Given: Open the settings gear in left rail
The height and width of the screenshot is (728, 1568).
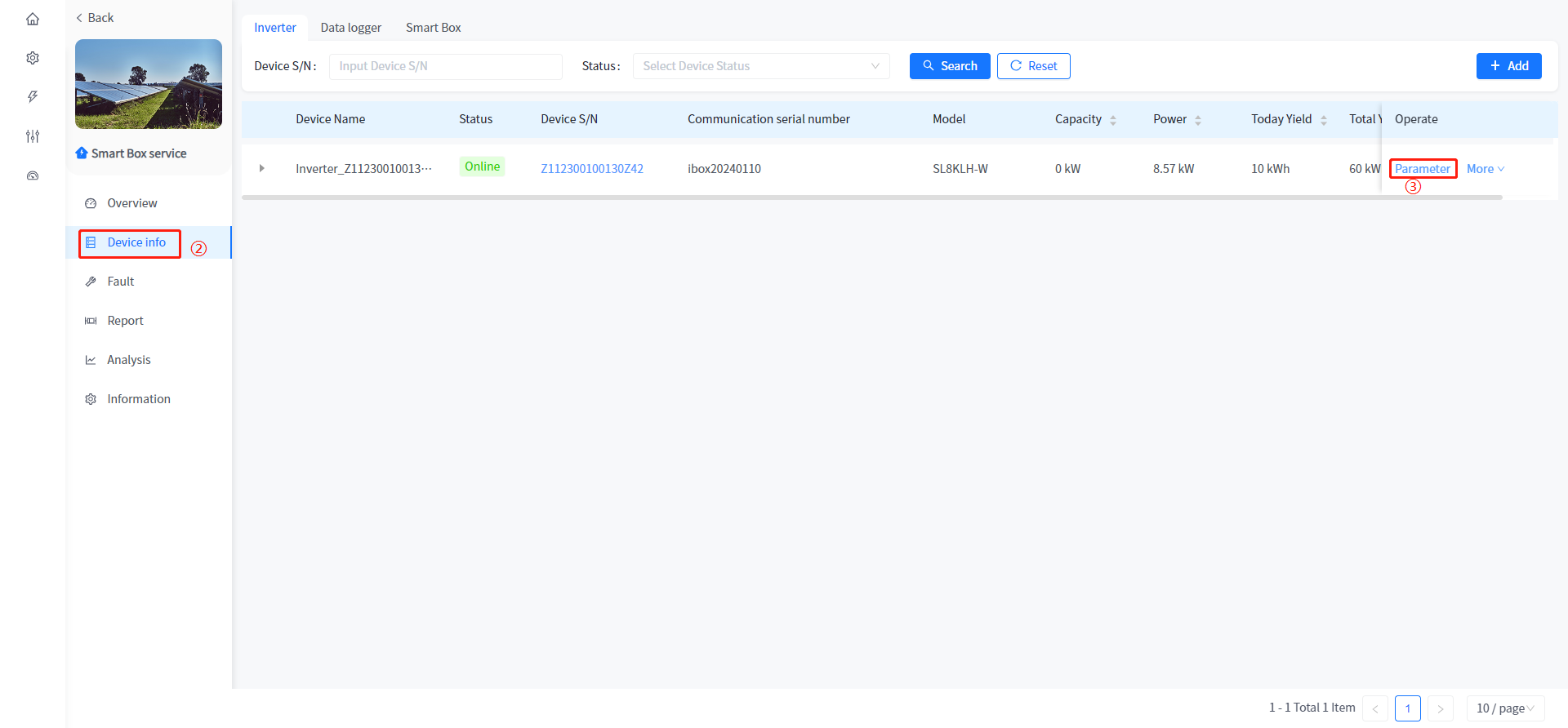Looking at the screenshot, I should (x=33, y=58).
